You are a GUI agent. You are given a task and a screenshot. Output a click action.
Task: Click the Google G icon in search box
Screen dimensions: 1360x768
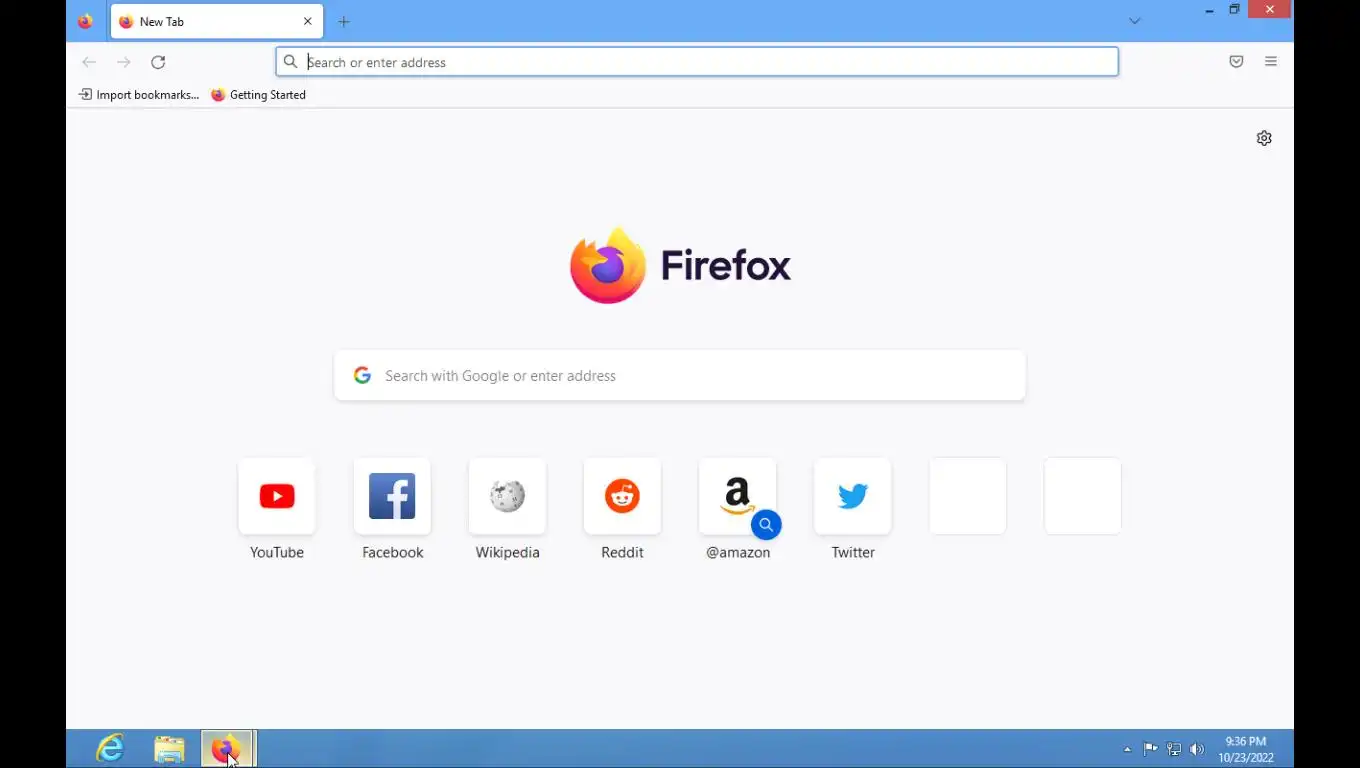tap(362, 376)
